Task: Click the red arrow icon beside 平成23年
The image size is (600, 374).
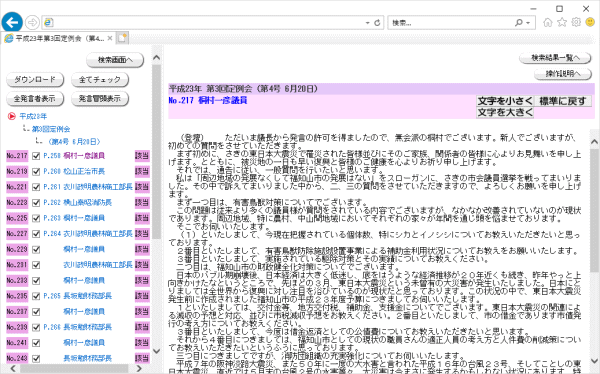Action: click(11, 116)
